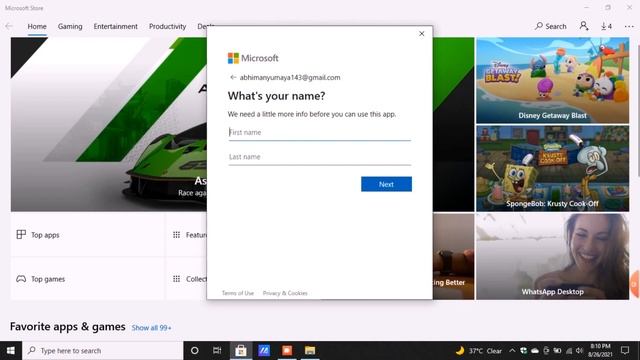Screen dimensions: 640x360
Task: Click the OneDrive cloud tray icon
Action: (535, 351)
